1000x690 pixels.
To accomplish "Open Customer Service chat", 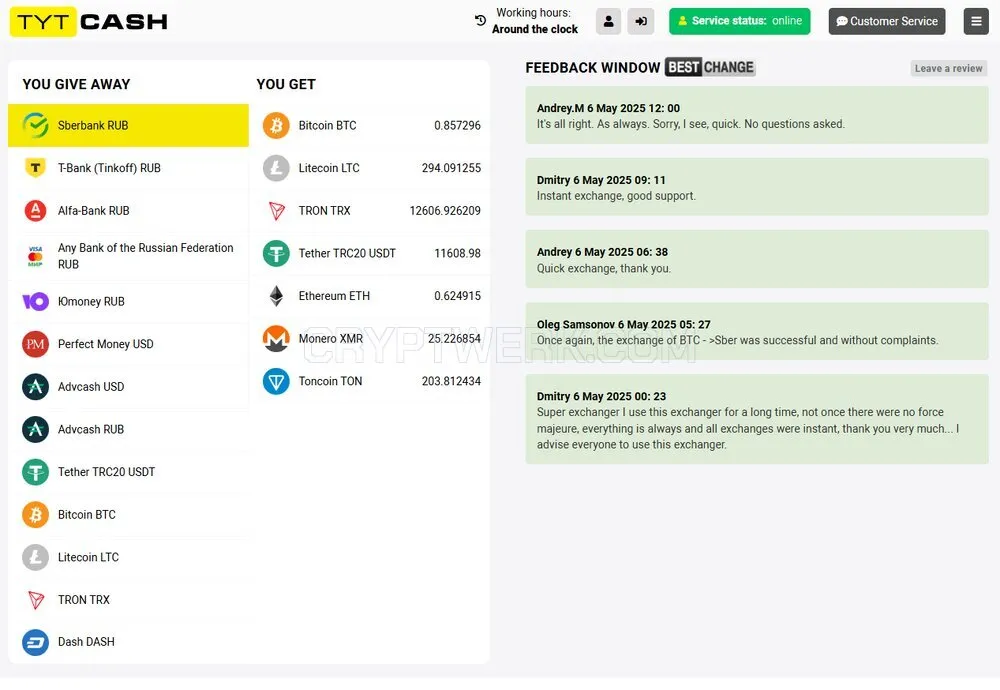I will coord(886,21).
